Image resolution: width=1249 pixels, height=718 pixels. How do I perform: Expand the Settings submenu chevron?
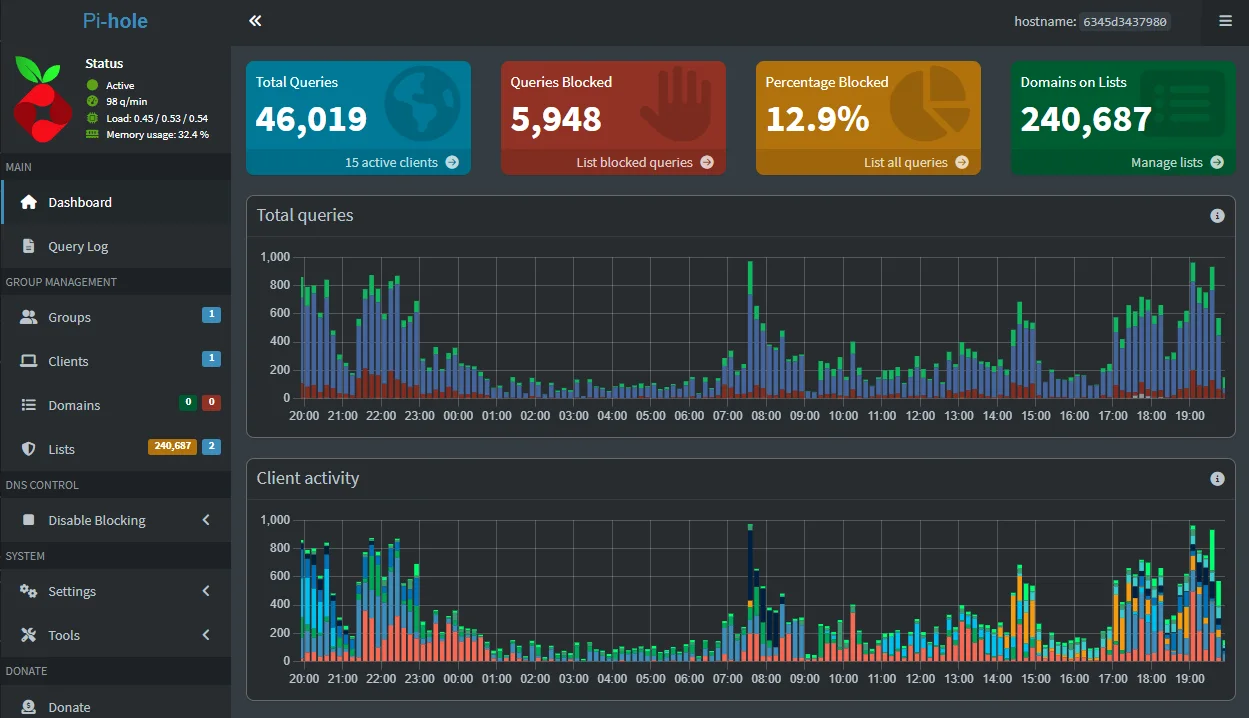pos(206,591)
